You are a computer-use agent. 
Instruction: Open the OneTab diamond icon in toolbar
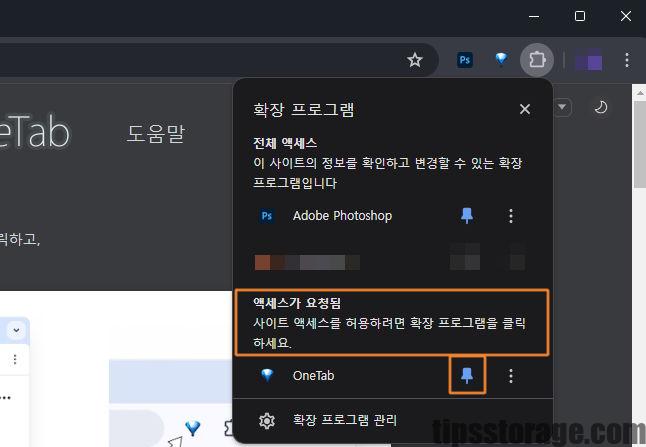501,59
